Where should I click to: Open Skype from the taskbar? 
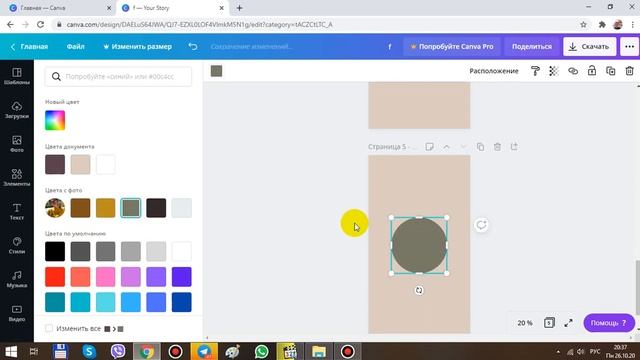coord(89,351)
